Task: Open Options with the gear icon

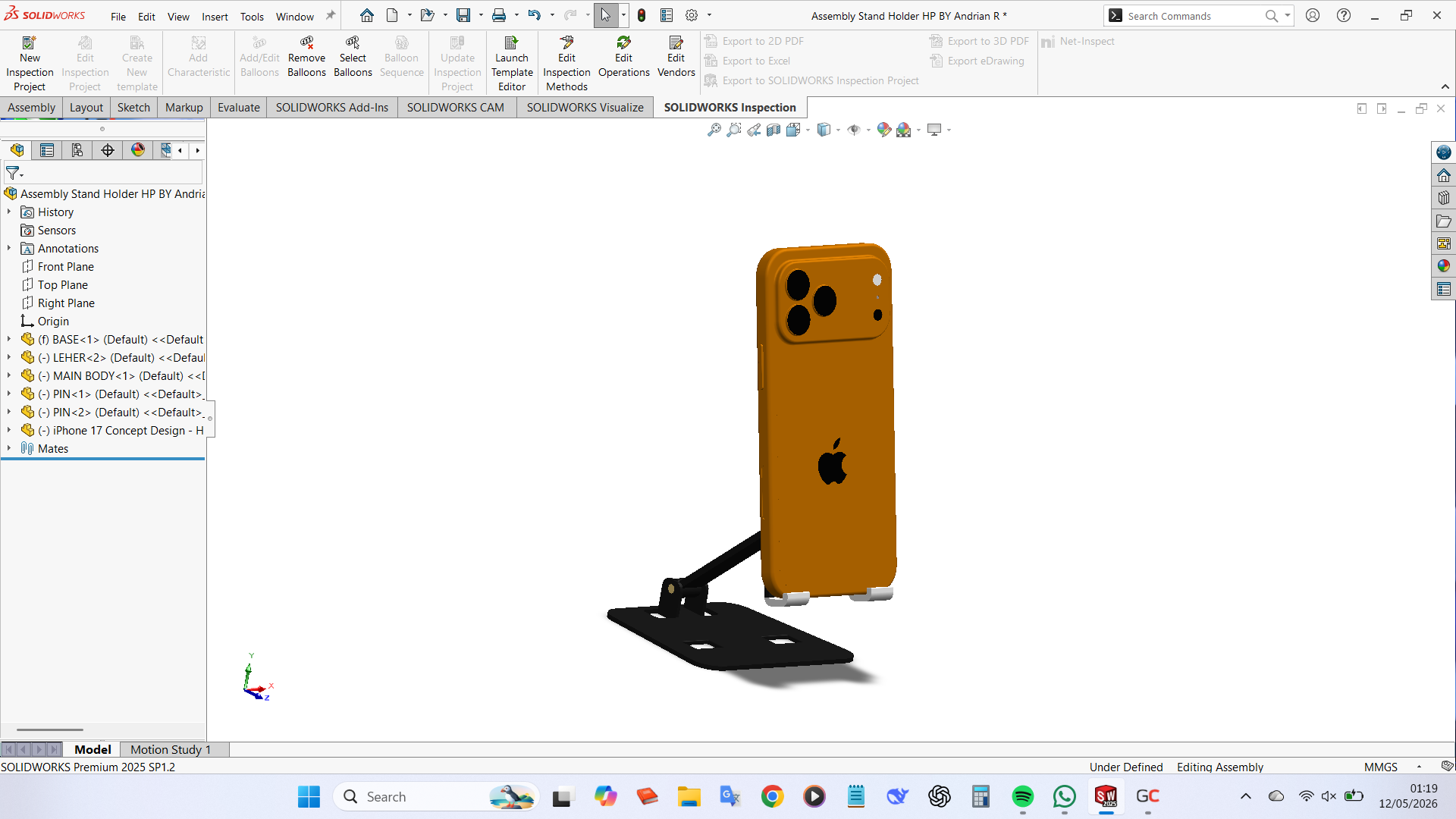Action: click(692, 15)
